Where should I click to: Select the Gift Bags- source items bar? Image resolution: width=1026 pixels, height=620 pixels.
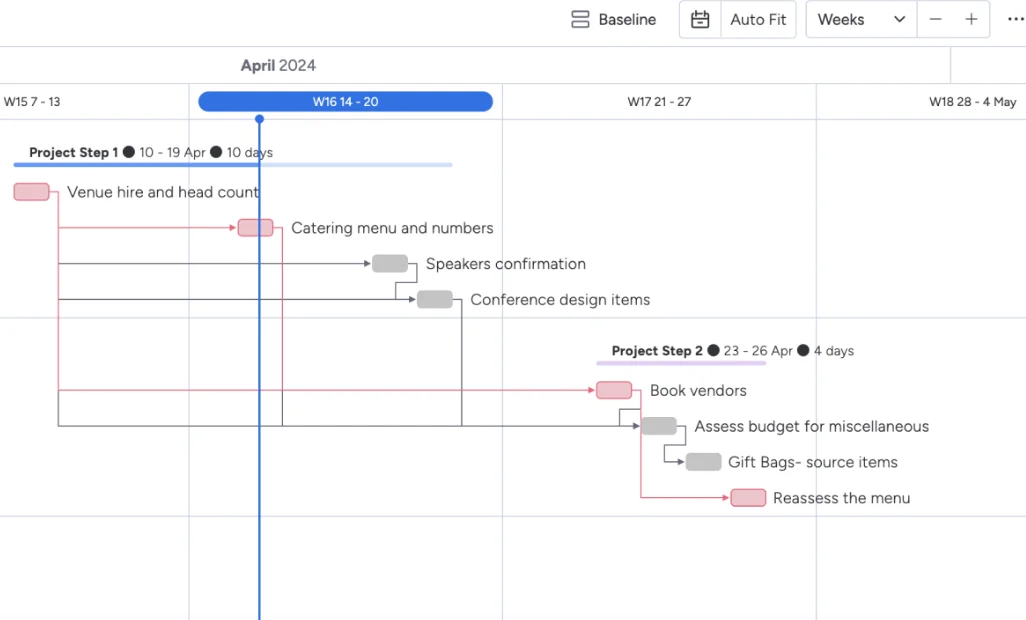702,462
